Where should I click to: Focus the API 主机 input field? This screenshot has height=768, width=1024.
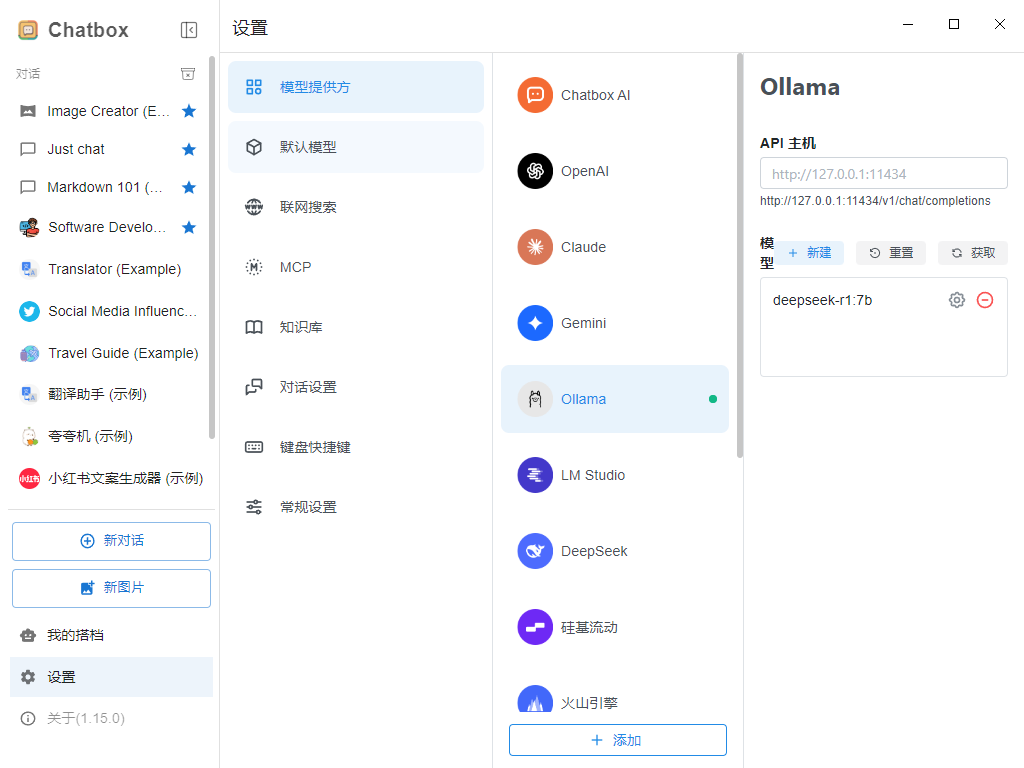(883, 174)
